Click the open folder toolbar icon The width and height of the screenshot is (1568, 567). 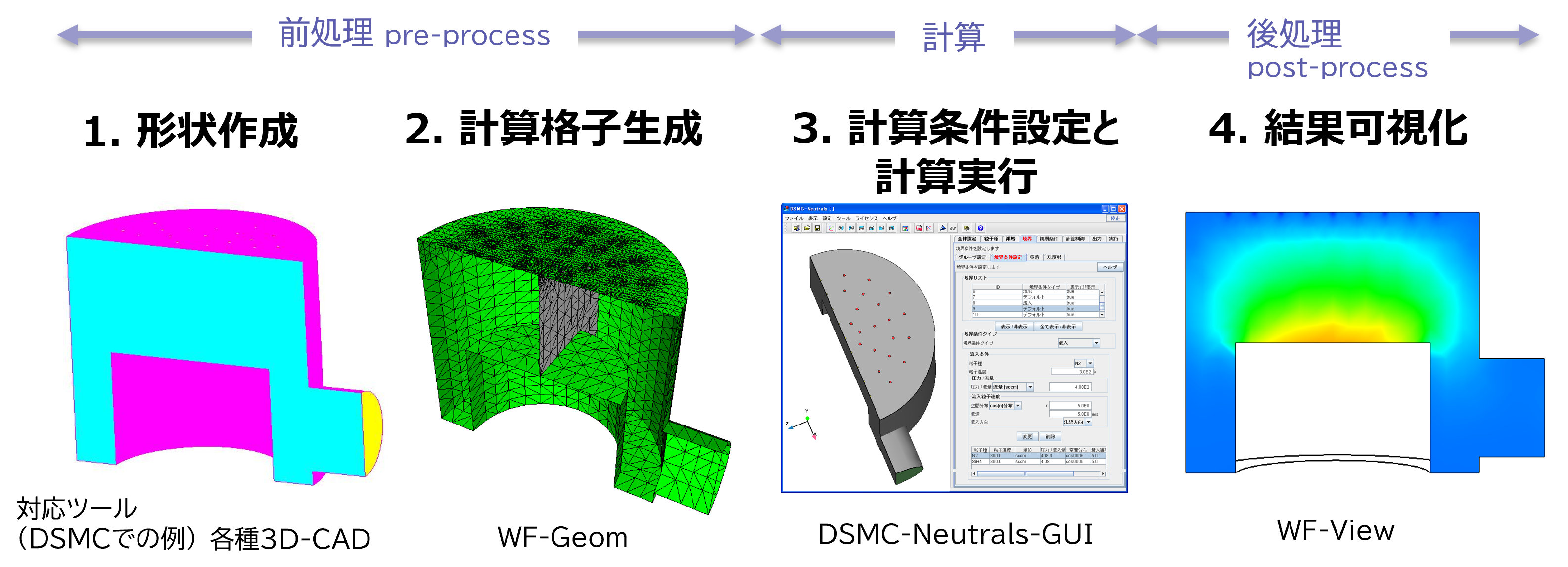point(807,228)
